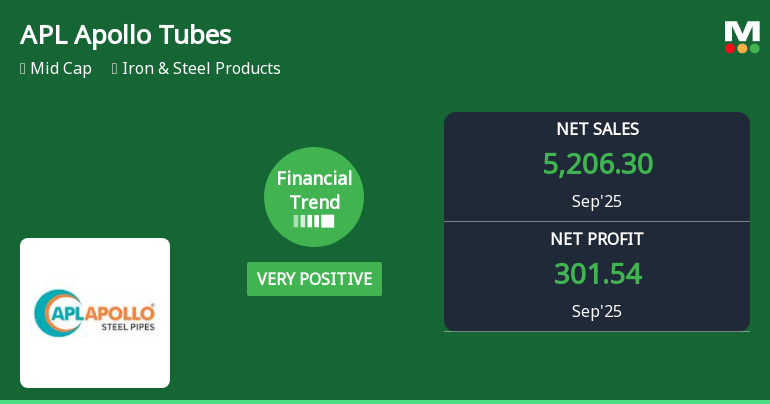
Task: Click the APL Apollo Steel Pipes logo
Action: coord(95,312)
